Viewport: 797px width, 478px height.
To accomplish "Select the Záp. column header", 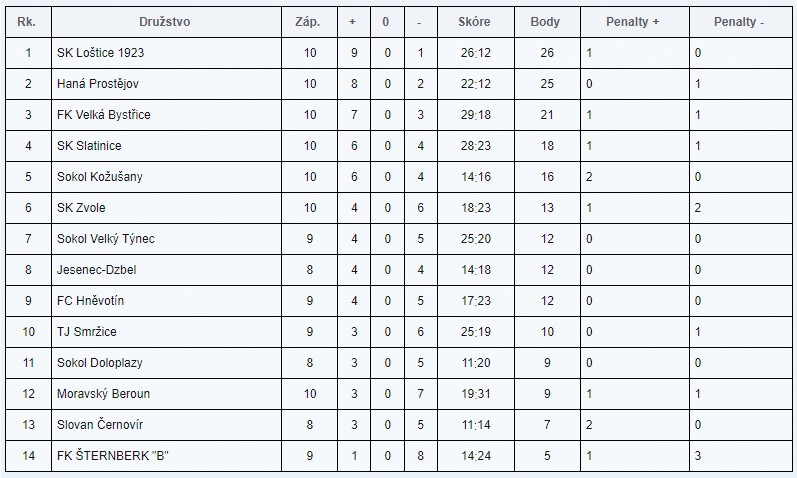I will click(x=309, y=21).
